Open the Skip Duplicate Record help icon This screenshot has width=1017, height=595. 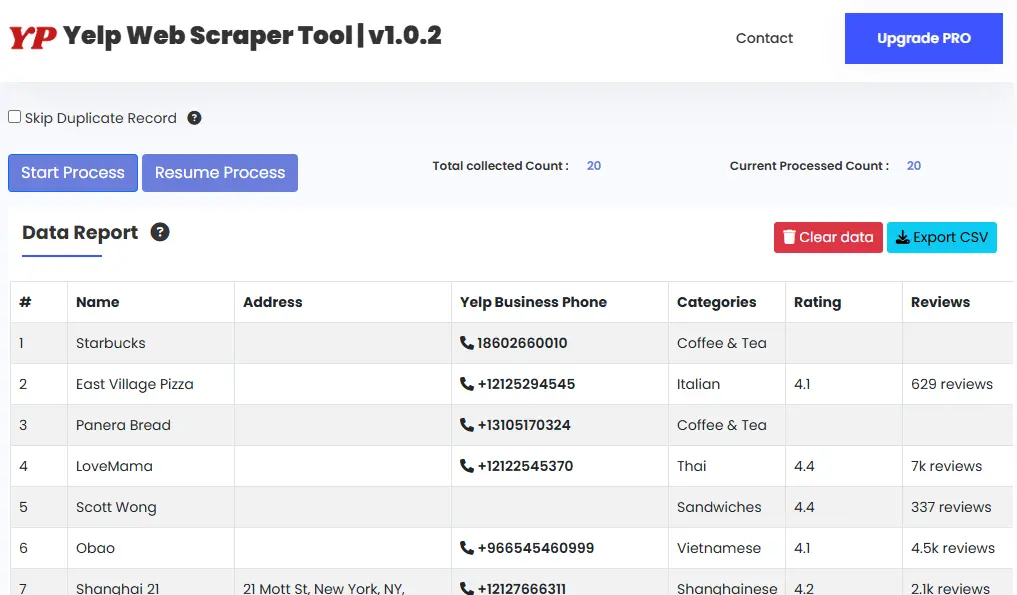pyautogui.click(x=194, y=117)
